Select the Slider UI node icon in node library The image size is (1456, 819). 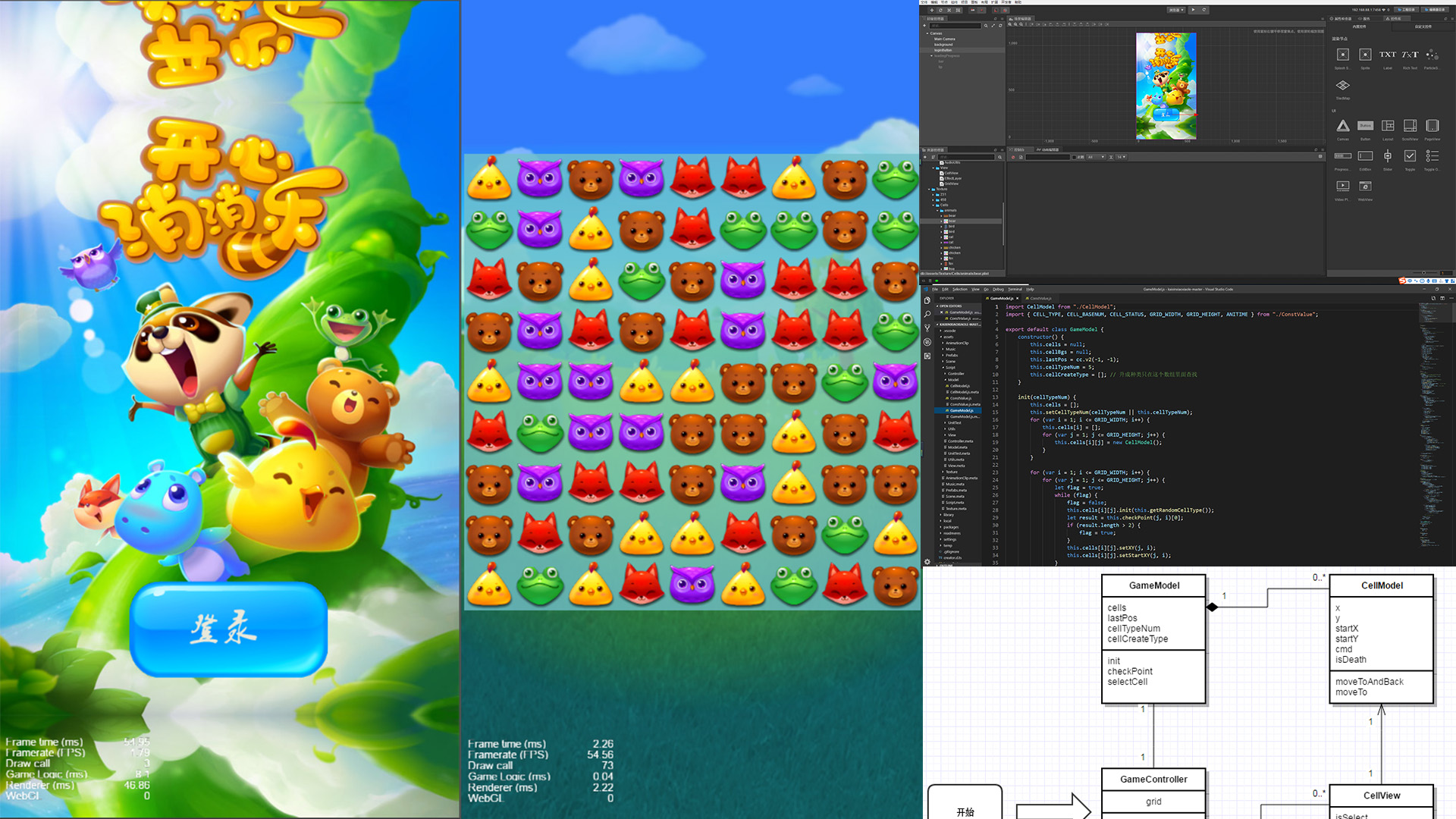[1388, 156]
